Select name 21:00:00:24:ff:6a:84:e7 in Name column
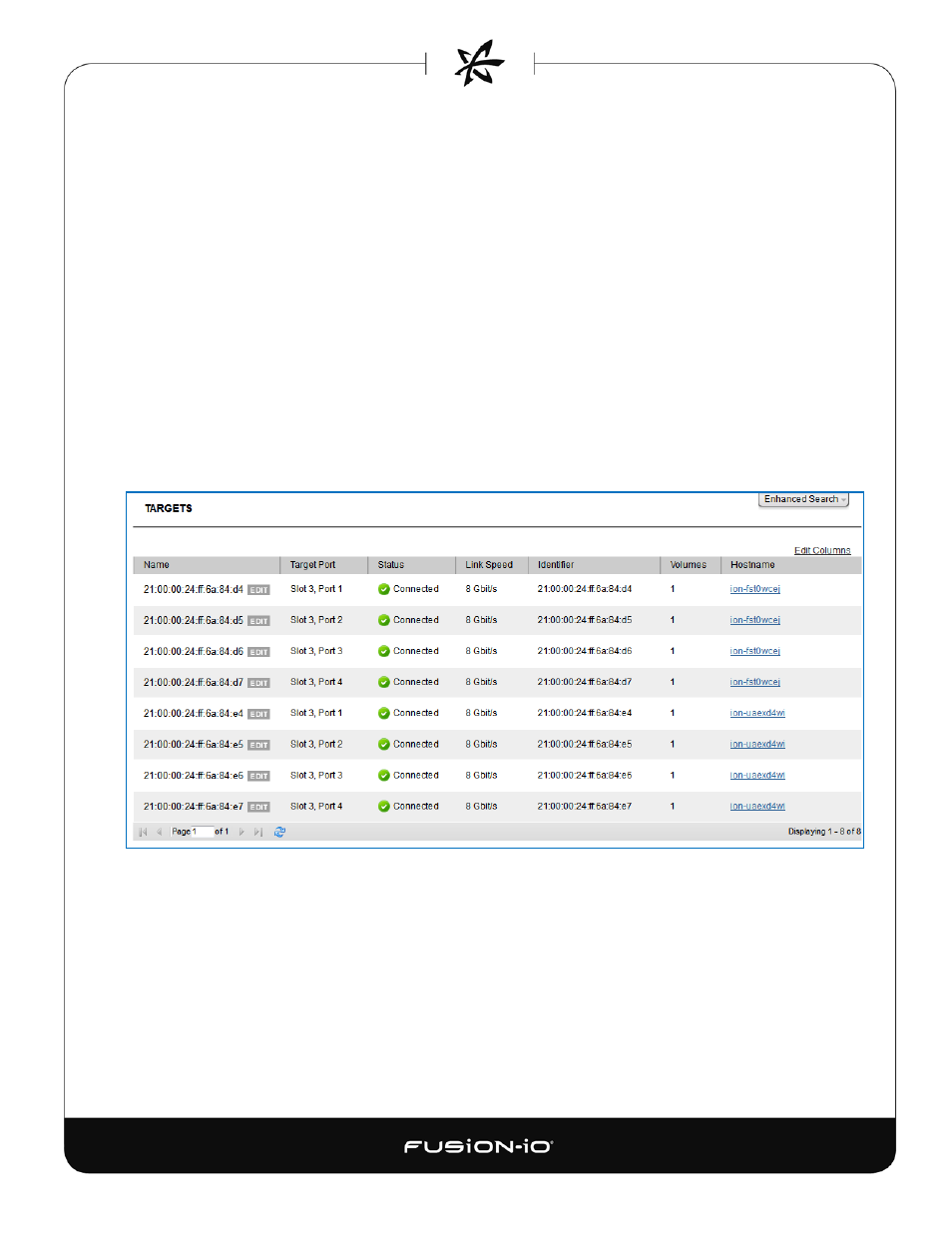This screenshot has height=1233, width=952. (193, 806)
